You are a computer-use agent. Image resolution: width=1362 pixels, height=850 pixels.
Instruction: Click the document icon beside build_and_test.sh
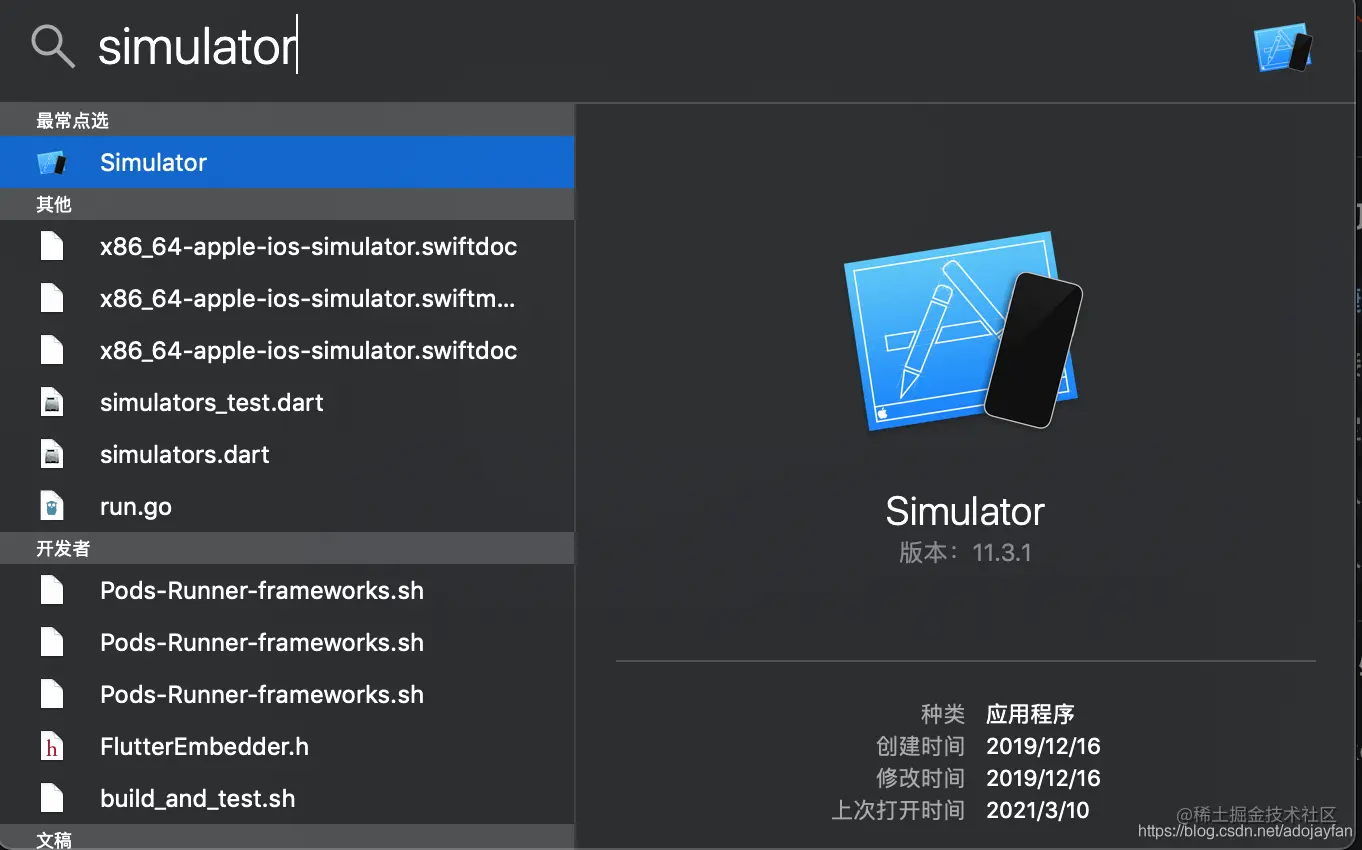coord(52,798)
